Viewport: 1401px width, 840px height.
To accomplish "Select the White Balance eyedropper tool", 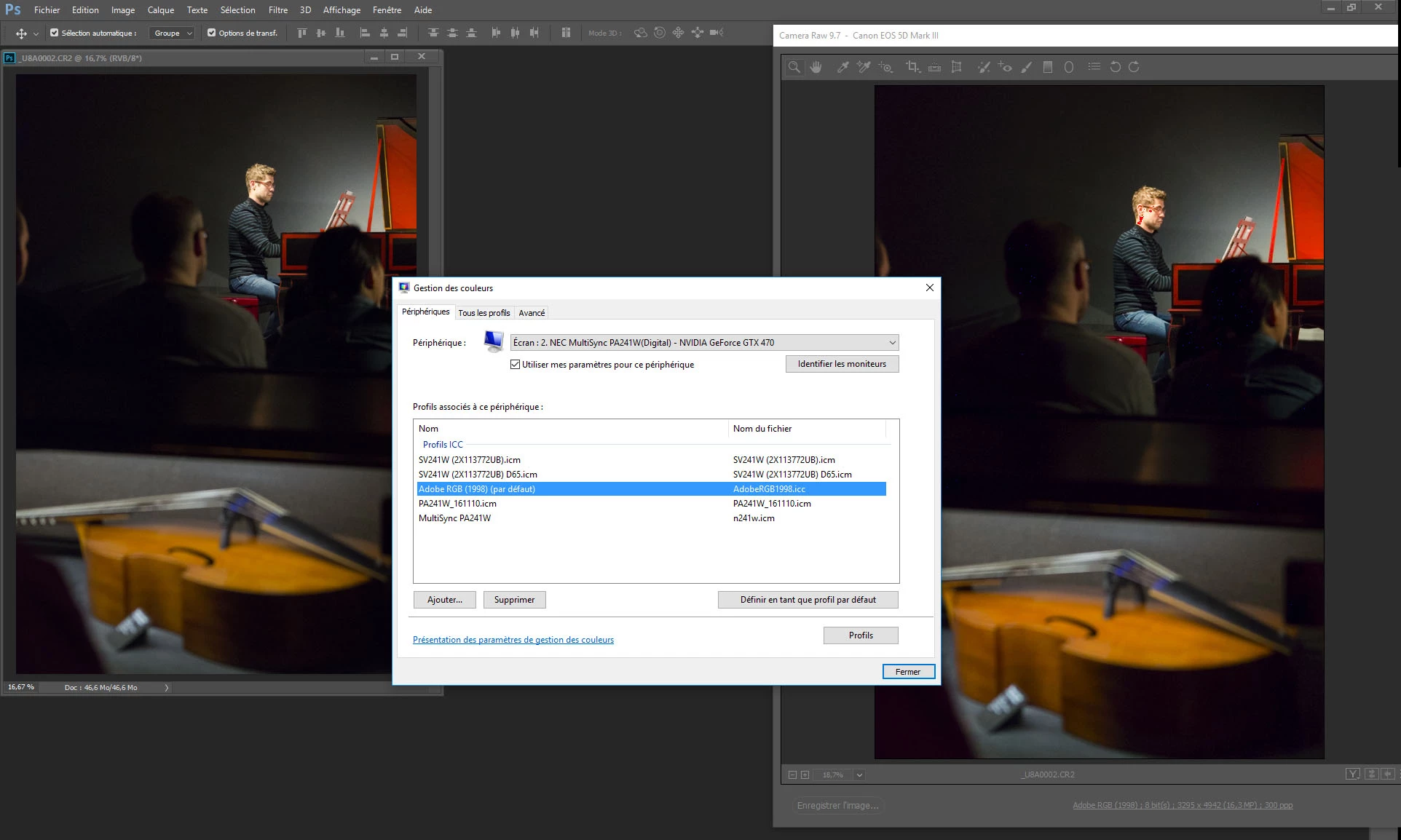I will (842, 67).
